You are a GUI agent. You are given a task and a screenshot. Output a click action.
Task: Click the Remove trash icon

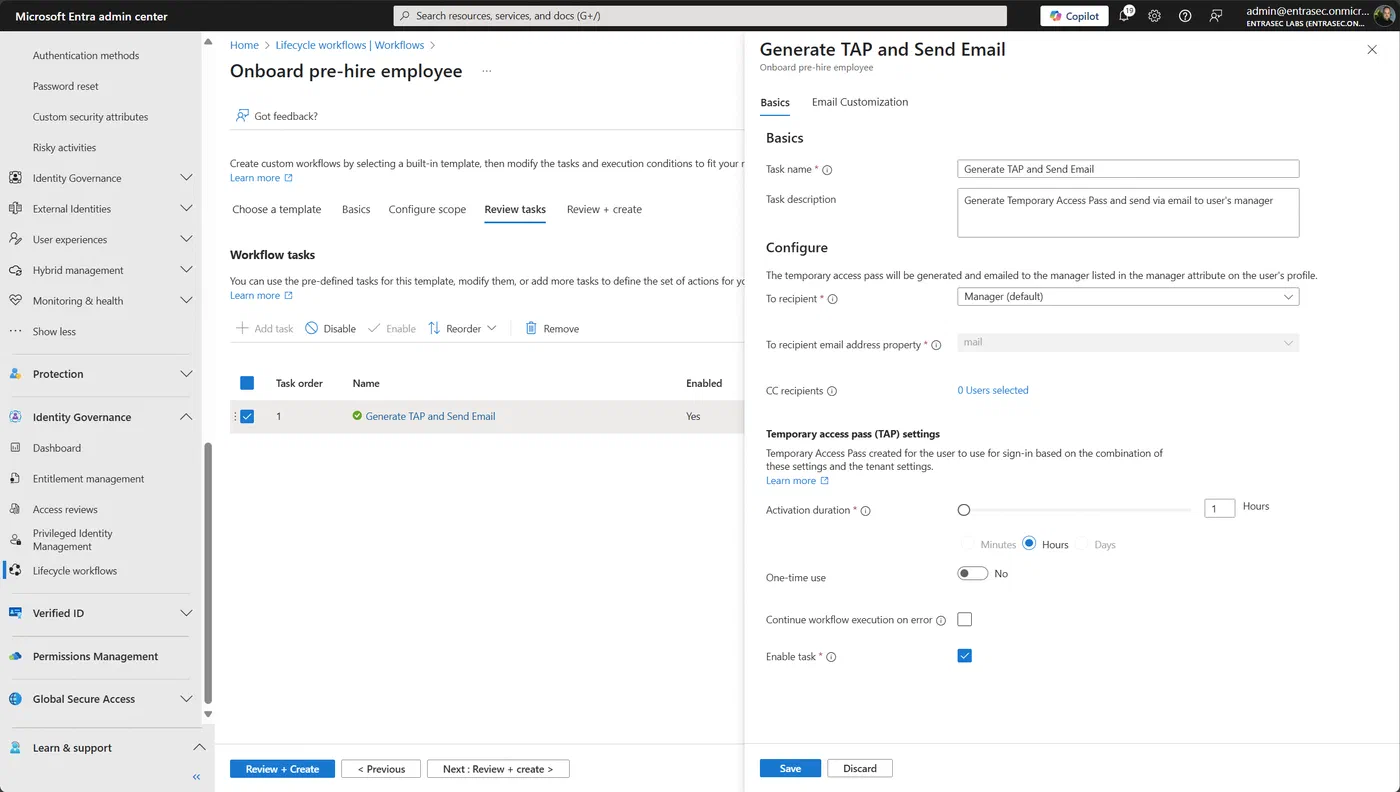pos(531,328)
